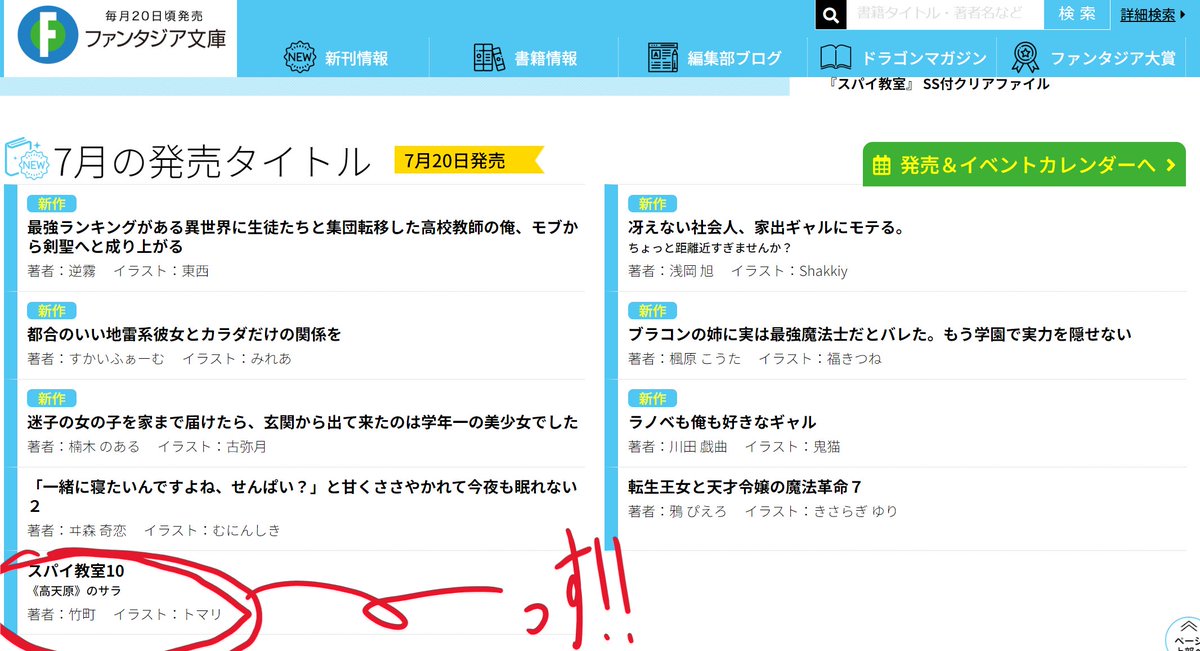Viewport: 1200px width, 651px height.
Task: Open the ドラゴンマガジン menu item
Action: click(924, 59)
